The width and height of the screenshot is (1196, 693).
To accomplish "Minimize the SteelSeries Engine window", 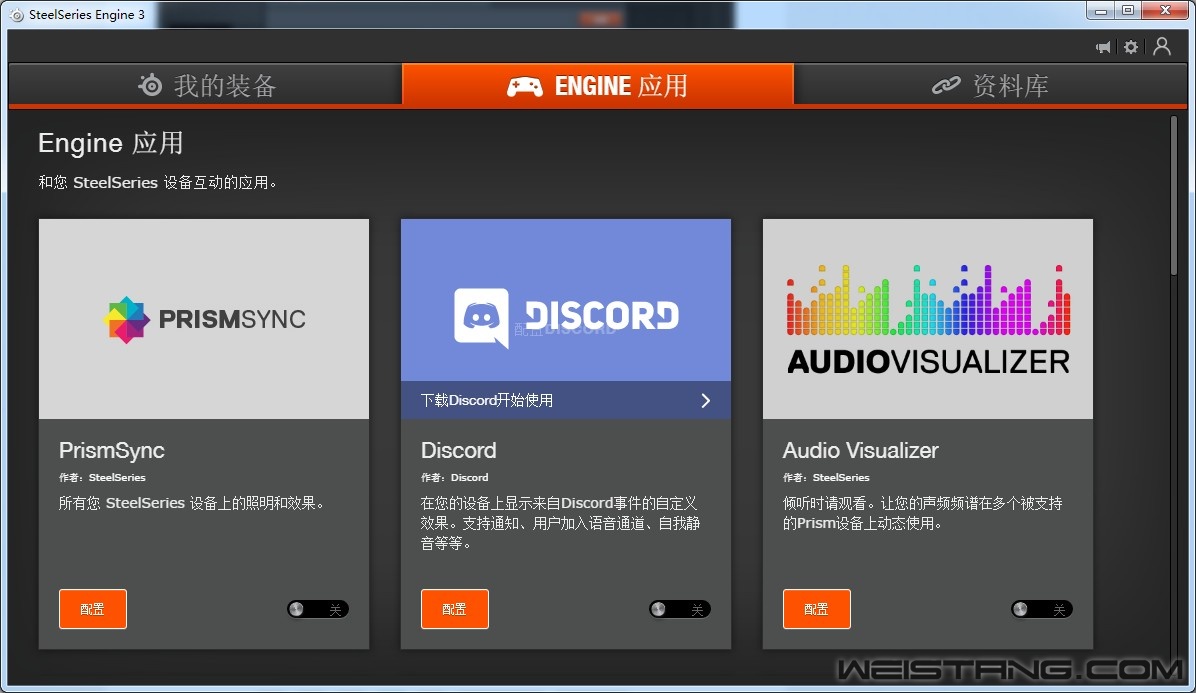I will (x=1101, y=11).
